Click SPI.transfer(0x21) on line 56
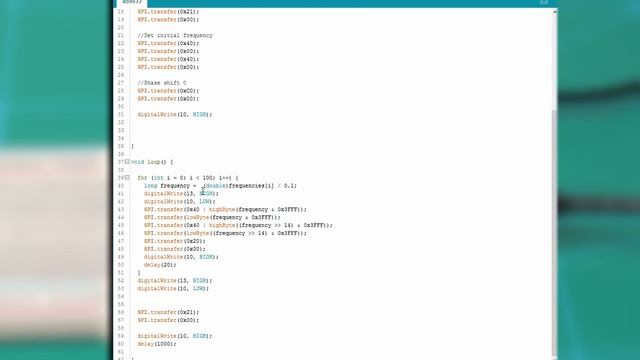640x360 pixels. coord(168,312)
